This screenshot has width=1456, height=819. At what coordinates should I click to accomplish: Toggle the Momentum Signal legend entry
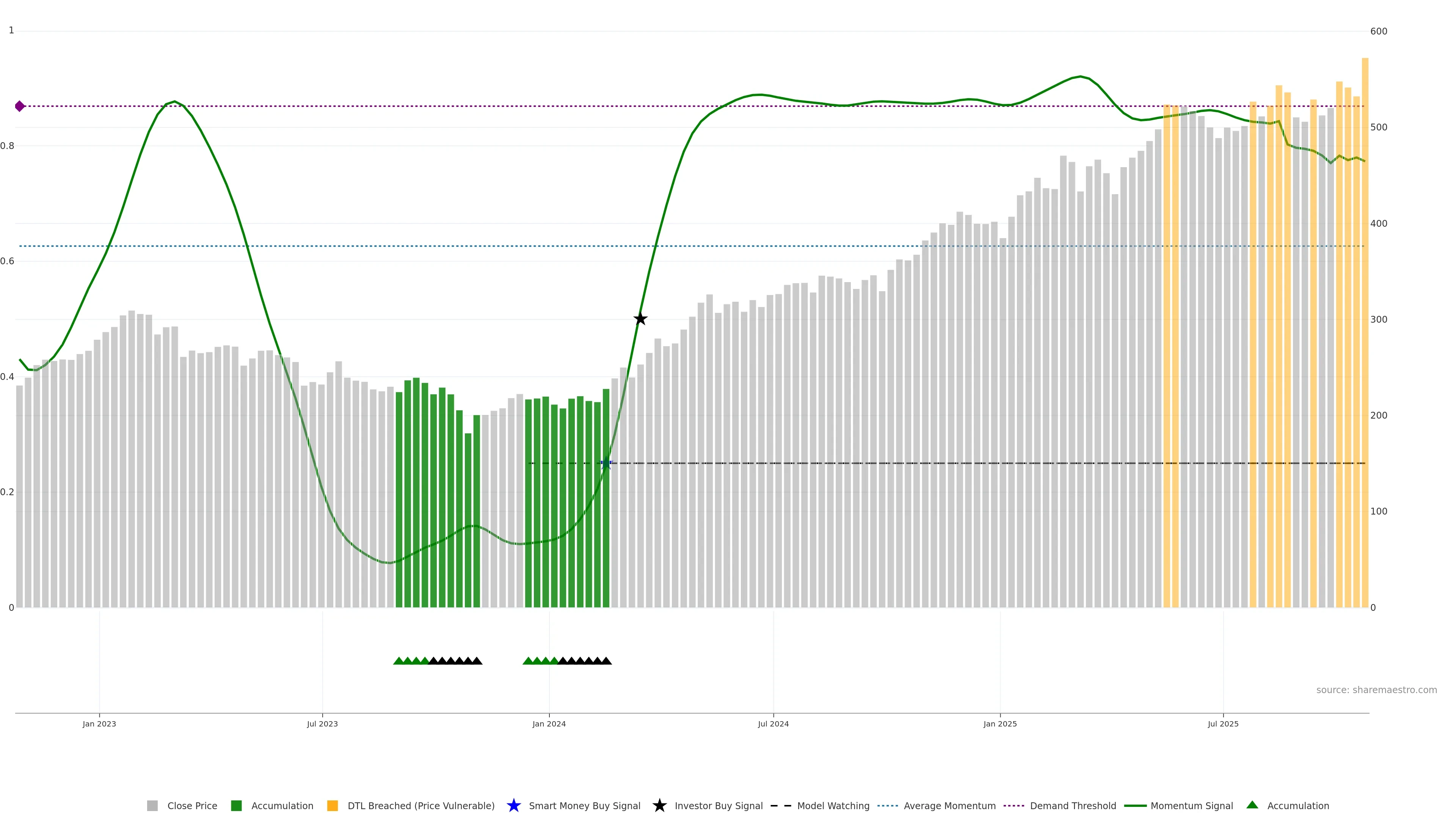pyautogui.click(x=1191, y=805)
